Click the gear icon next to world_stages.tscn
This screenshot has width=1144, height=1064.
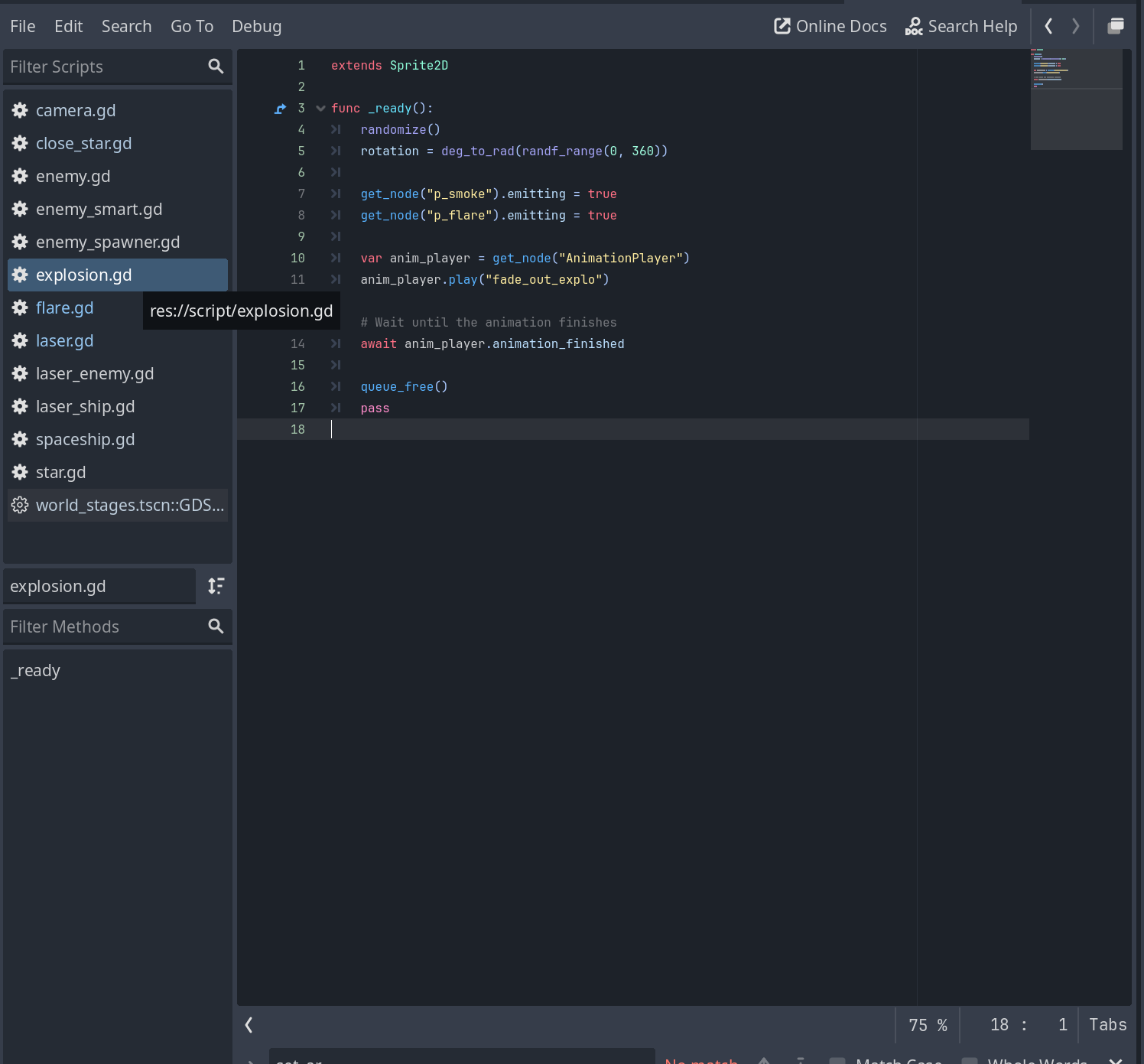20,505
